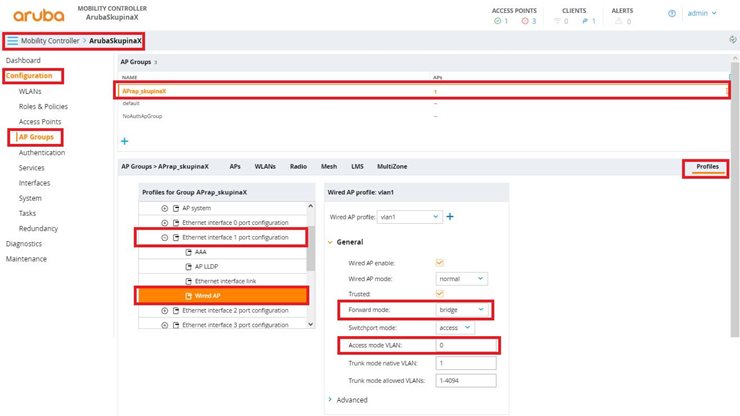Select Wired AP tree item
Viewport: 740px width, 416px height.
pos(223,296)
